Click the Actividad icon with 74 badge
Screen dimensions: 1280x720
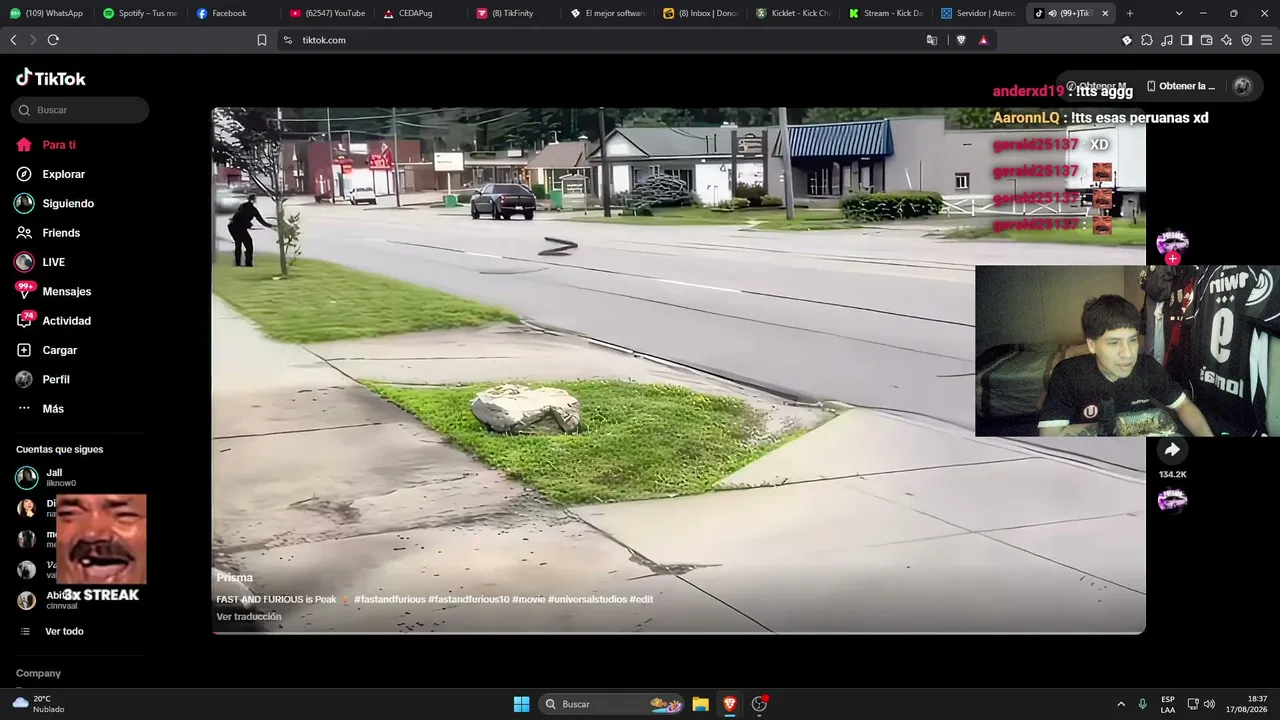[x=24, y=321]
